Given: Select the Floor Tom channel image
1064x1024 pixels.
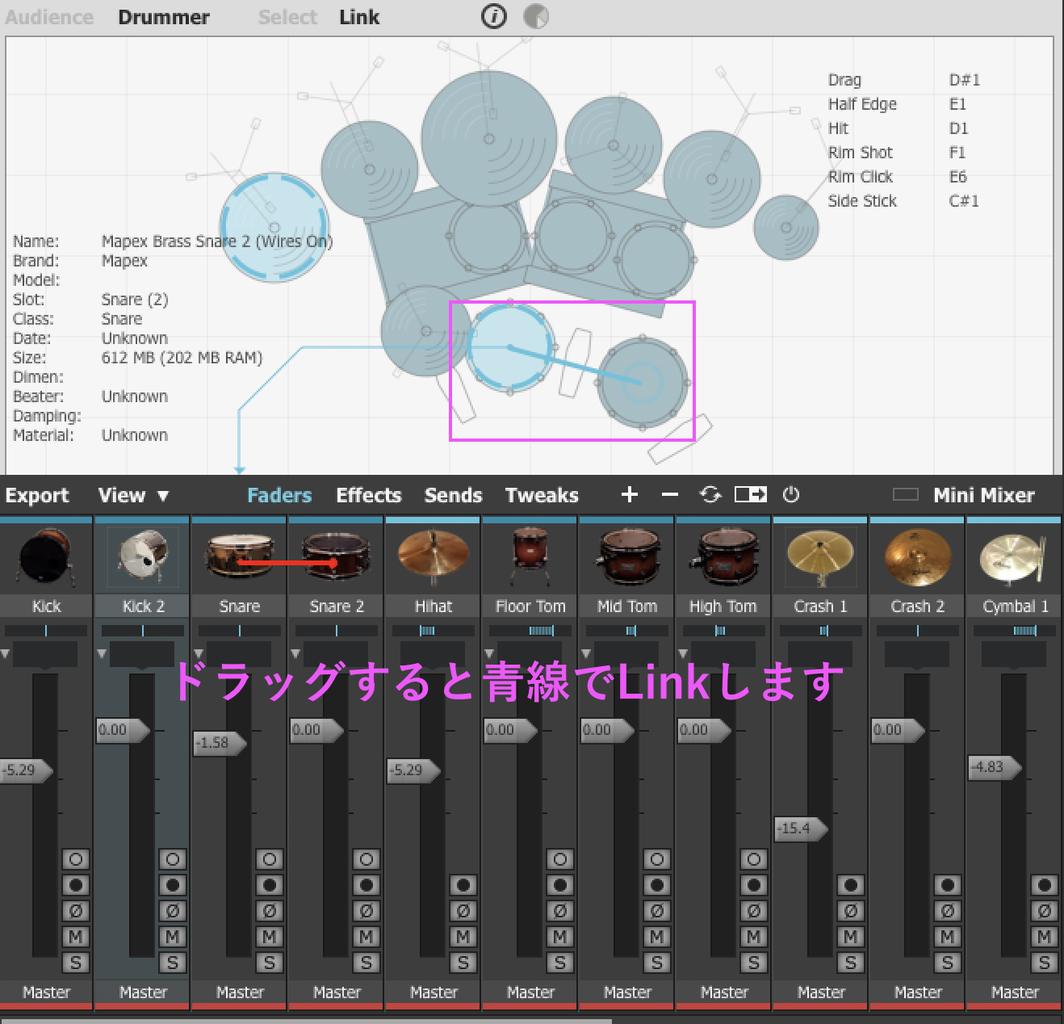Looking at the screenshot, I should pyautogui.click(x=531, y=558).
